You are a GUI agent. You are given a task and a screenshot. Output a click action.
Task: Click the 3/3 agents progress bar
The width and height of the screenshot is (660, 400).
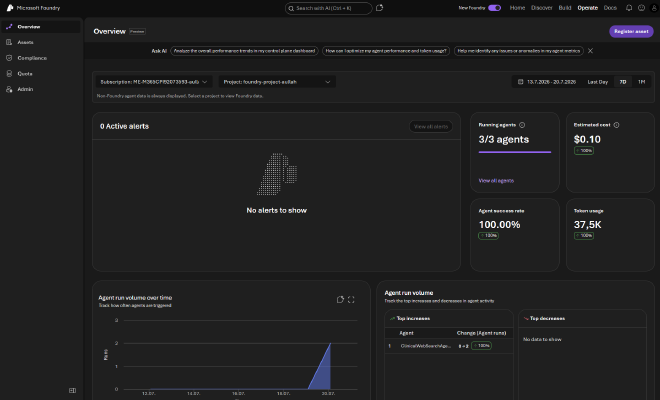(514, 152)
